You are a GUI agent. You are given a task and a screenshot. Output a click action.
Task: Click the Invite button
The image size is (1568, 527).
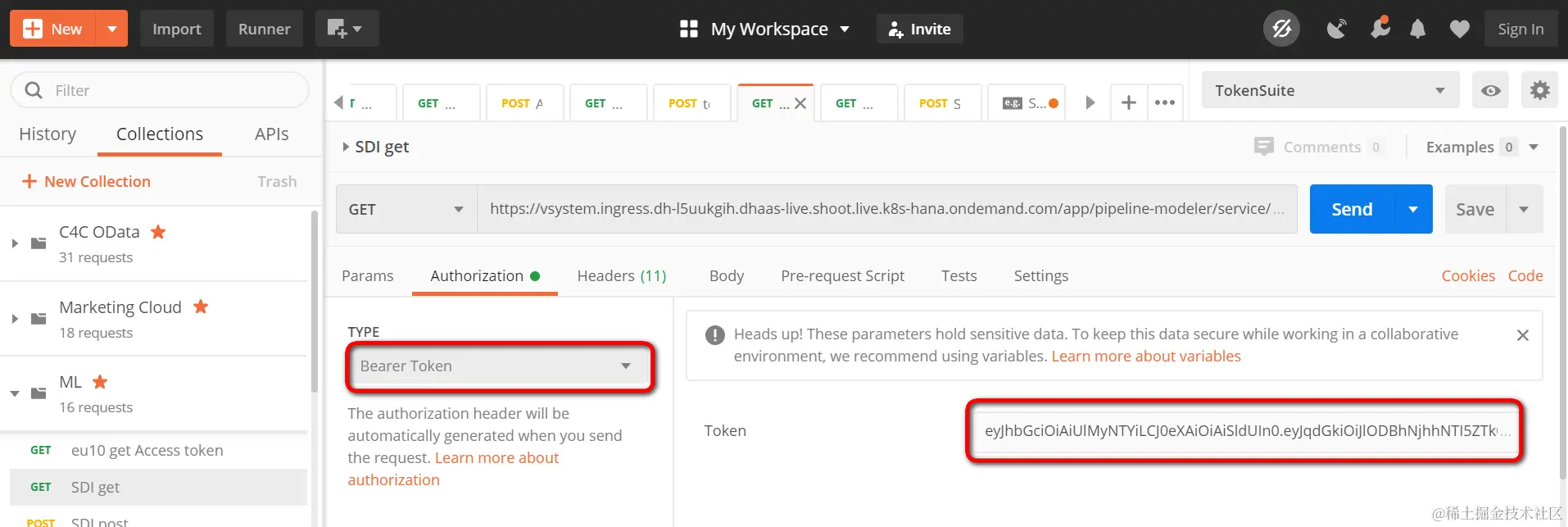coord(919,29)
